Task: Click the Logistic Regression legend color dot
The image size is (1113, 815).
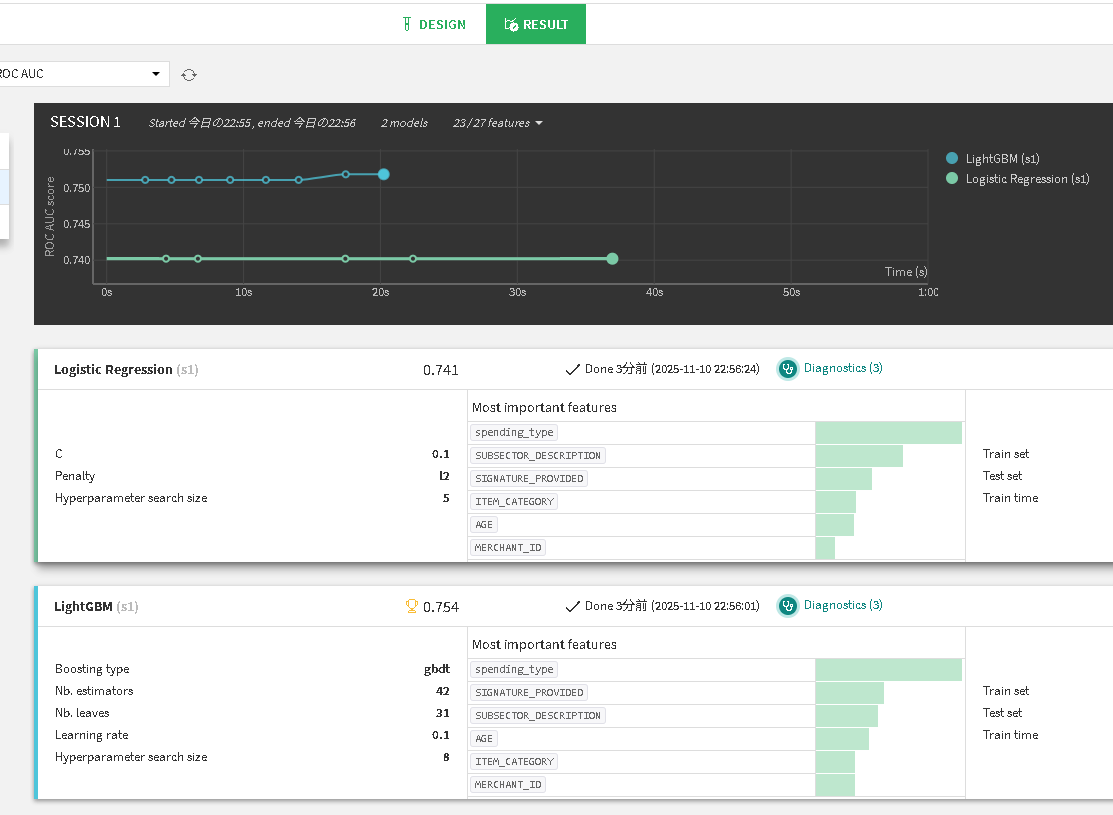Action: pyautogui.click(x=952, y=179)
